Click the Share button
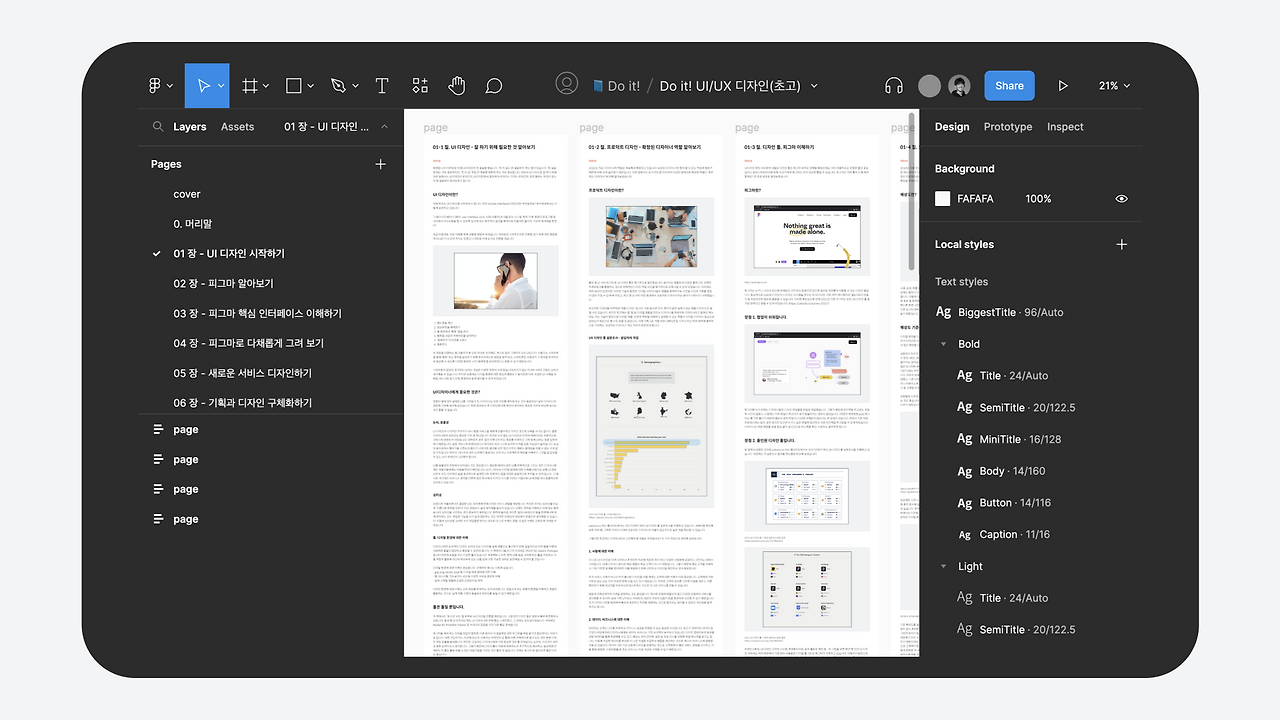1280x720 pixels. pyautogui.click(x=1009, y=86)
